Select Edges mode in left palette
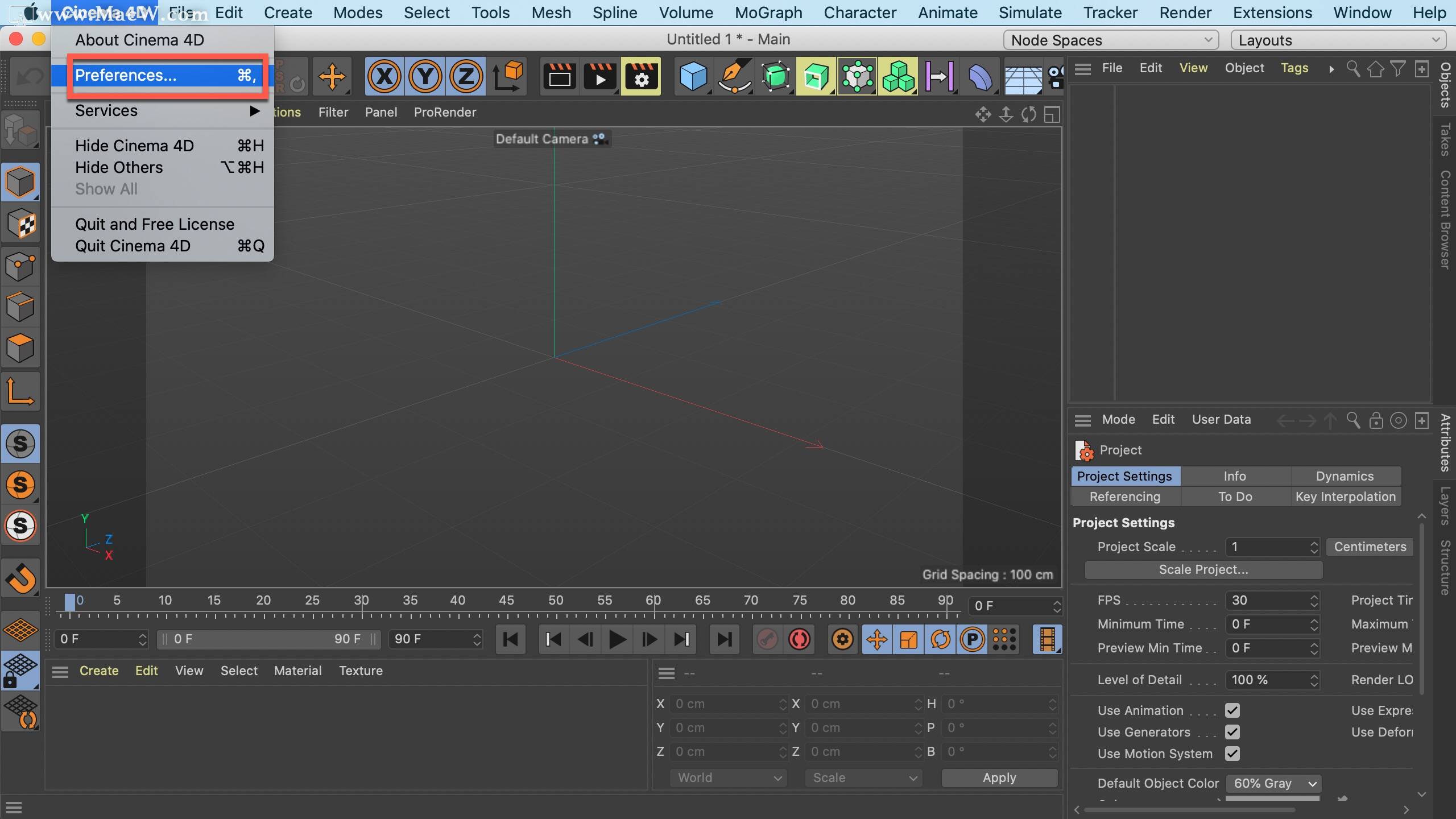This screenshot has height=819, width=1456. point(20,307)
